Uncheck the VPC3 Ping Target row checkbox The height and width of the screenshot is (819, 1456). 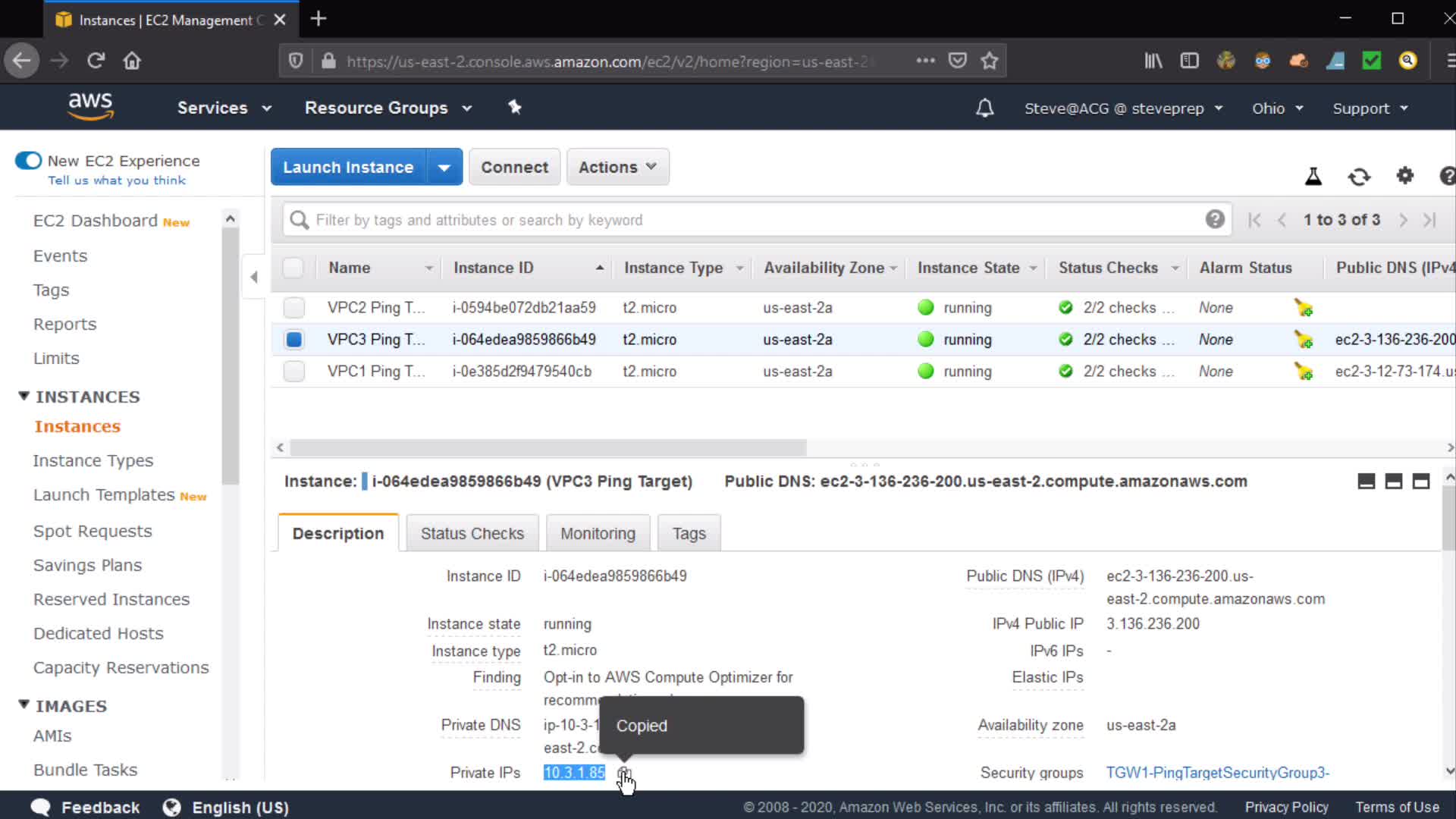[293, 340]
